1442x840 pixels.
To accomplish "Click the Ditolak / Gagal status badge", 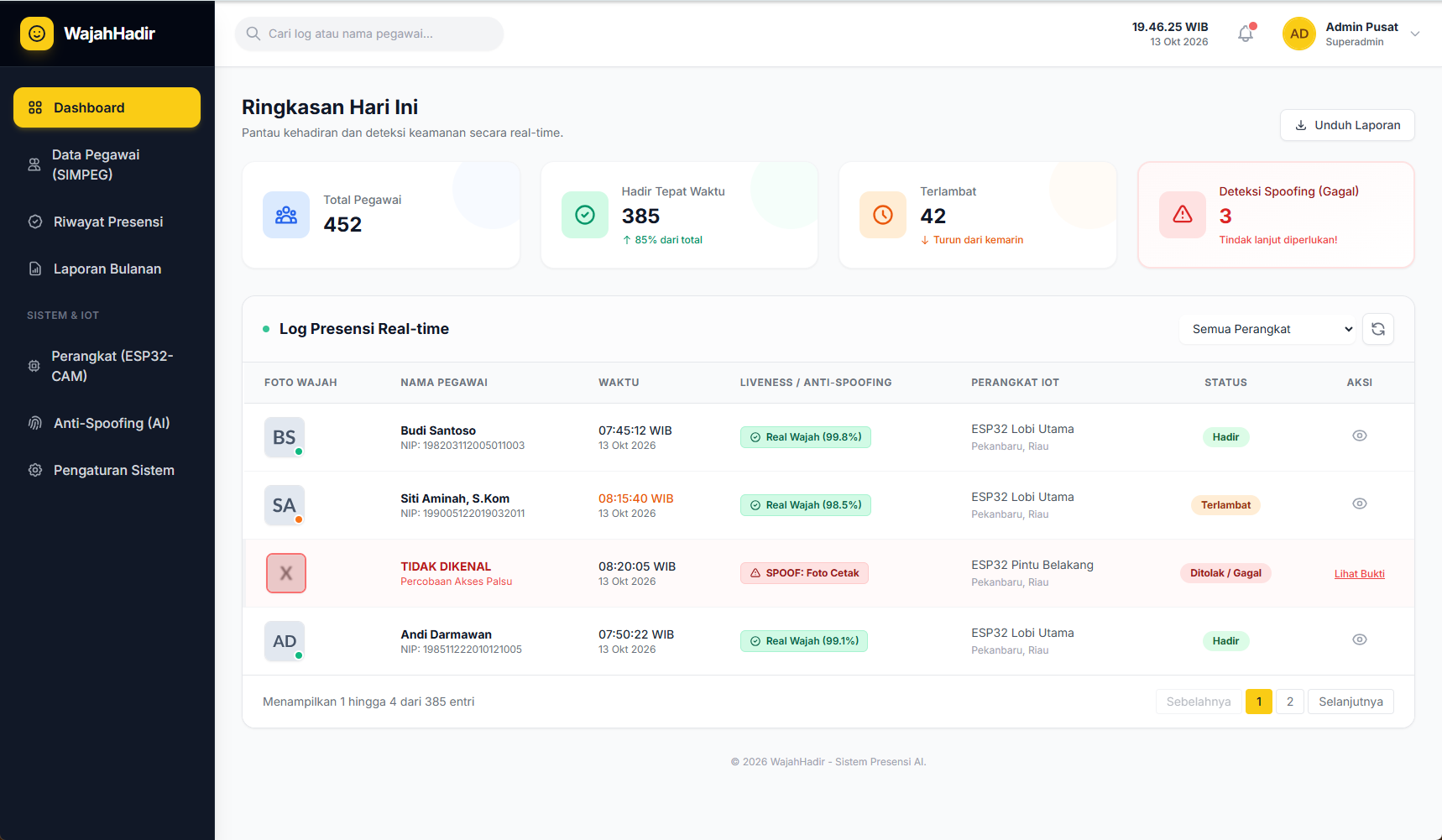I will pos(1225,573).
